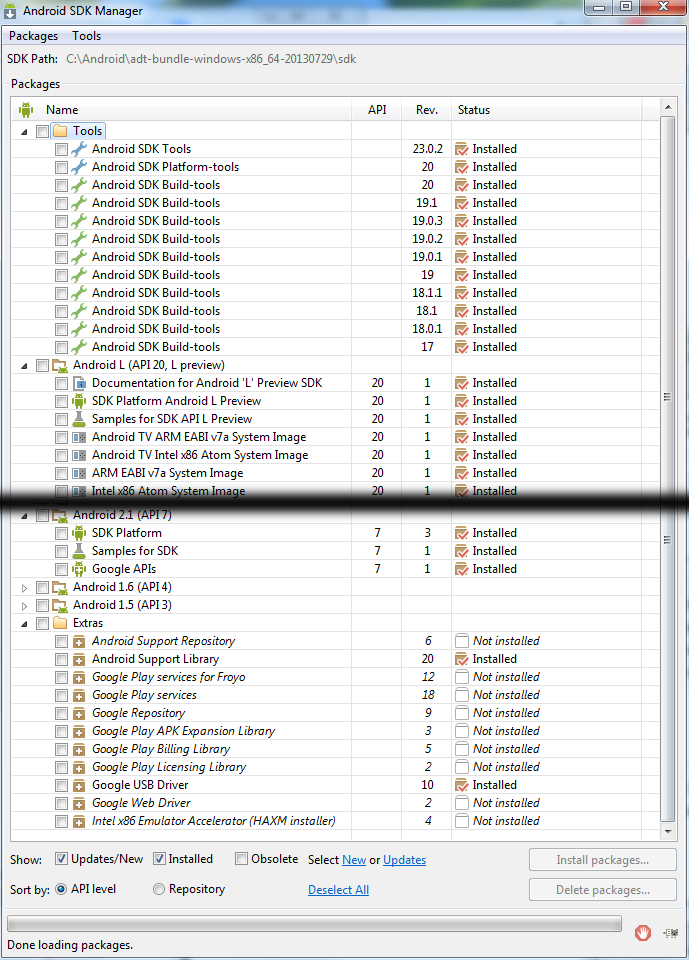
Task: Click the Google USB Driver package icon
Action: (x=79, y=785)
